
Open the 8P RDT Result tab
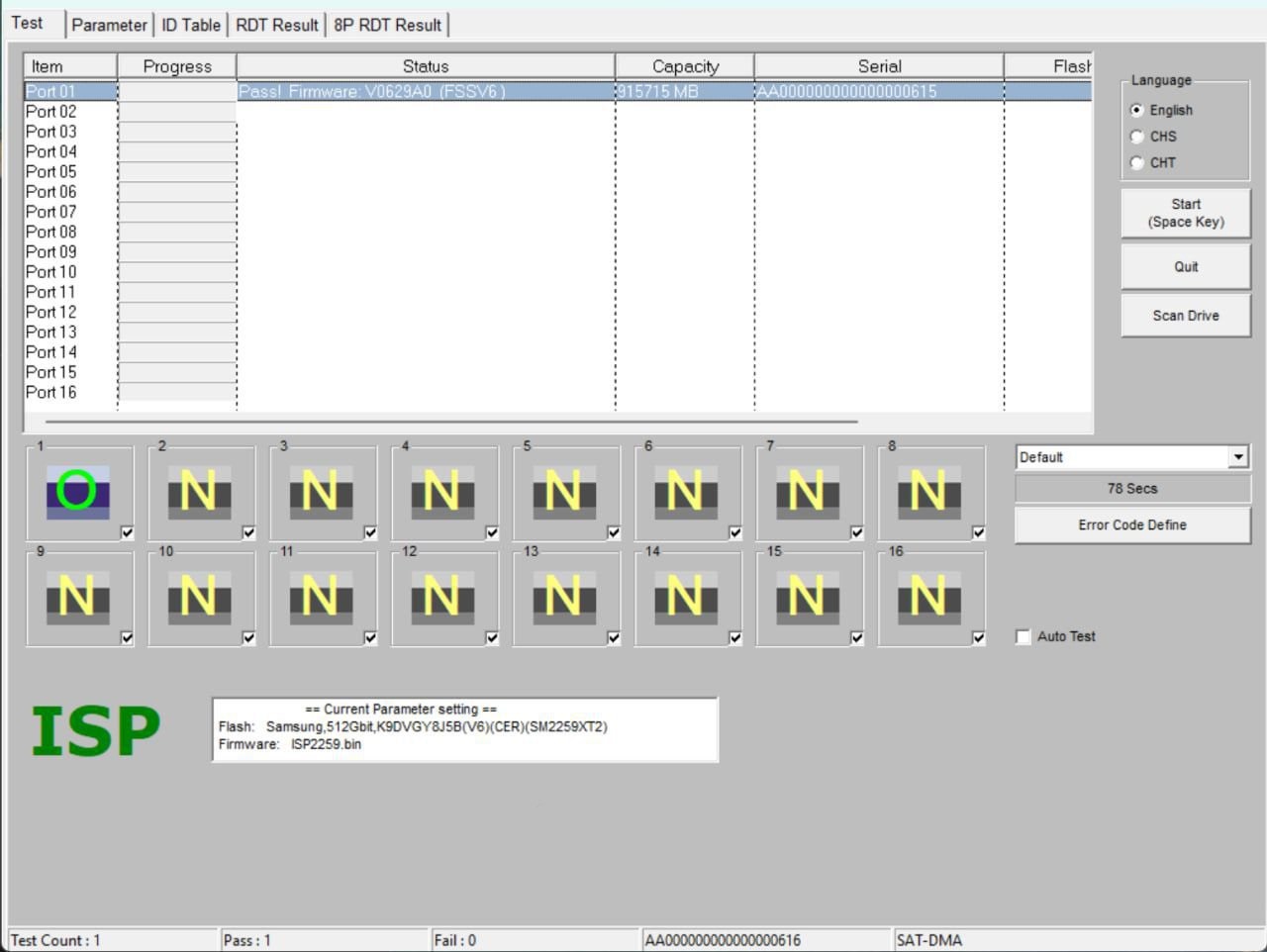[388, 25]
